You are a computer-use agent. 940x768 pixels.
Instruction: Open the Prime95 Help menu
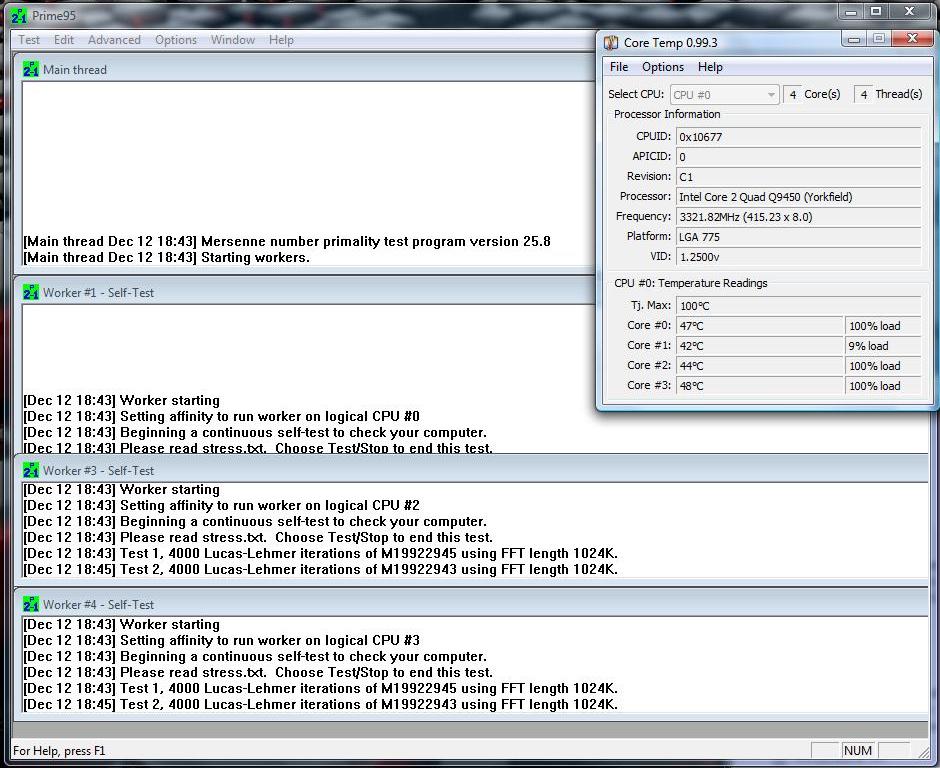pyautogui.click(x=281, y=40)
